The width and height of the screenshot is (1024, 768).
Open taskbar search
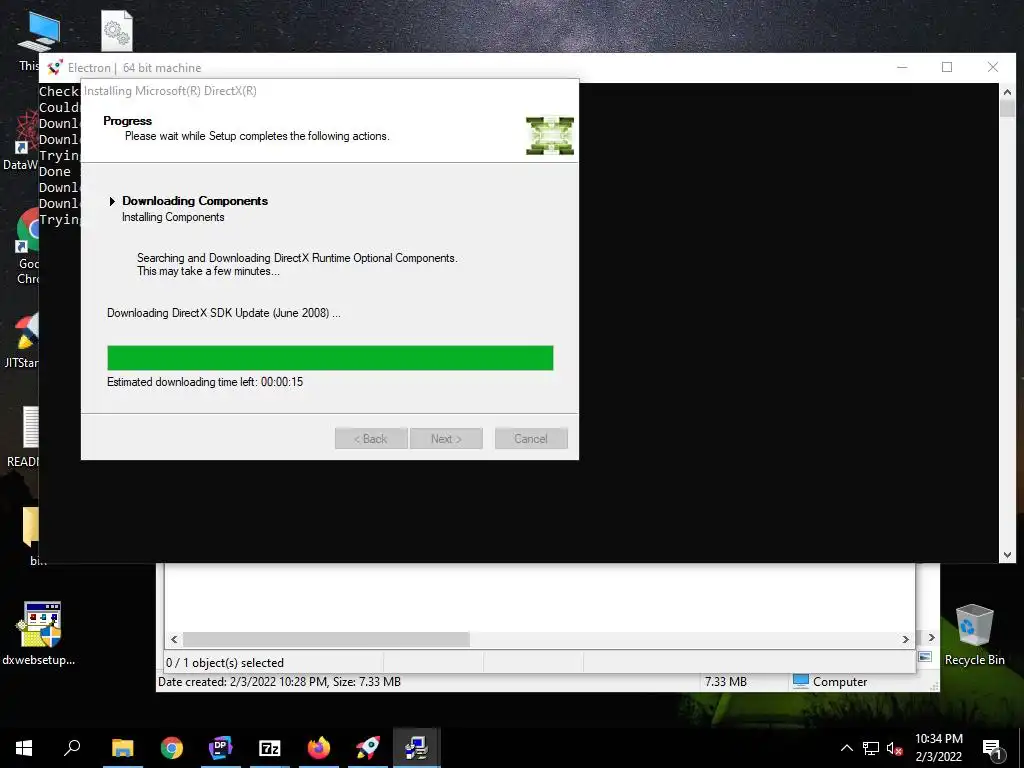point(72,748)
